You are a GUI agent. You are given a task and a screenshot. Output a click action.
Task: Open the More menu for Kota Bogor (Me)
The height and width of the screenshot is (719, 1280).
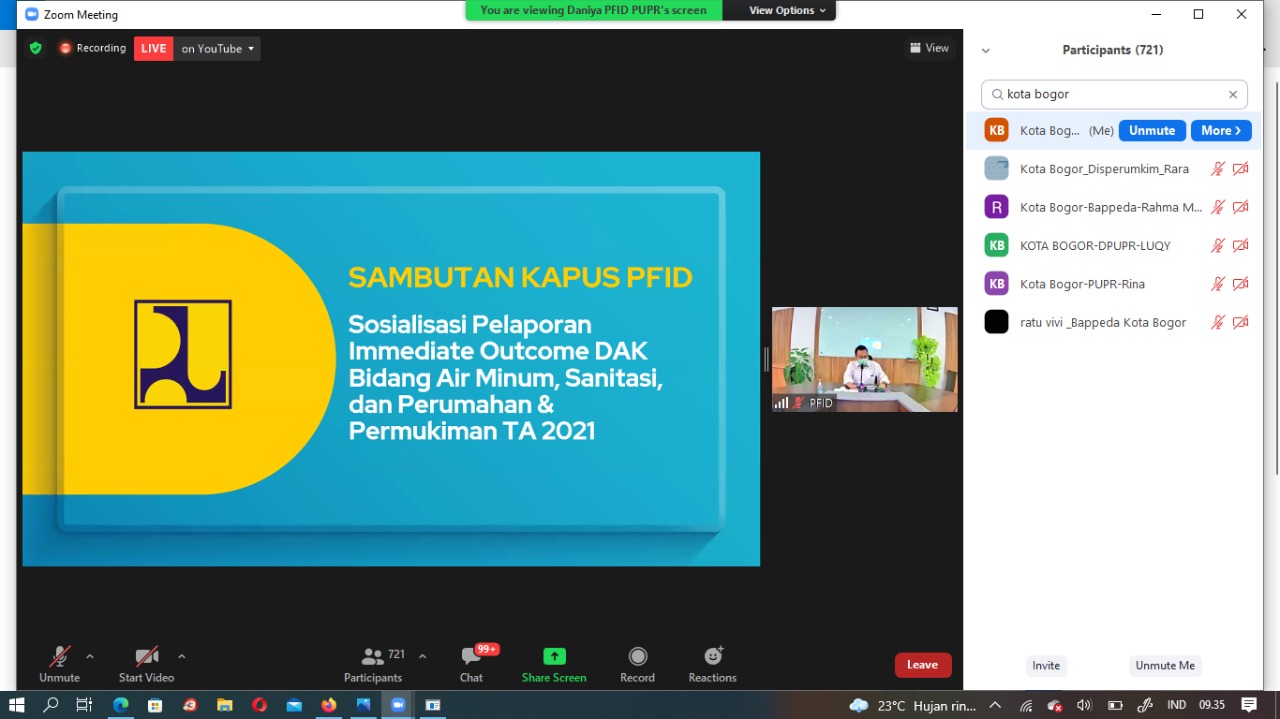point(1221,131)
